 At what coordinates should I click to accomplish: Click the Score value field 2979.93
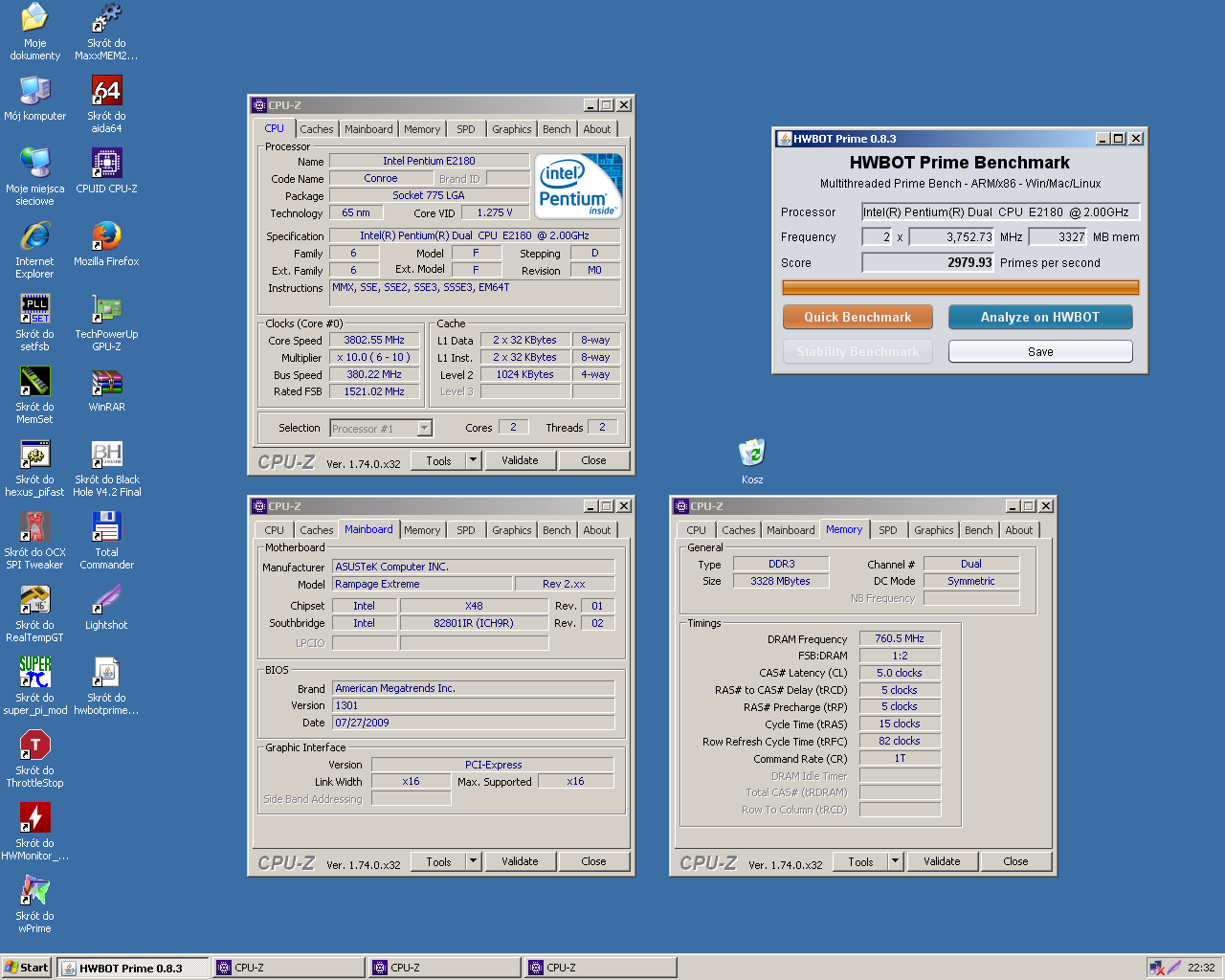point(927,262)
